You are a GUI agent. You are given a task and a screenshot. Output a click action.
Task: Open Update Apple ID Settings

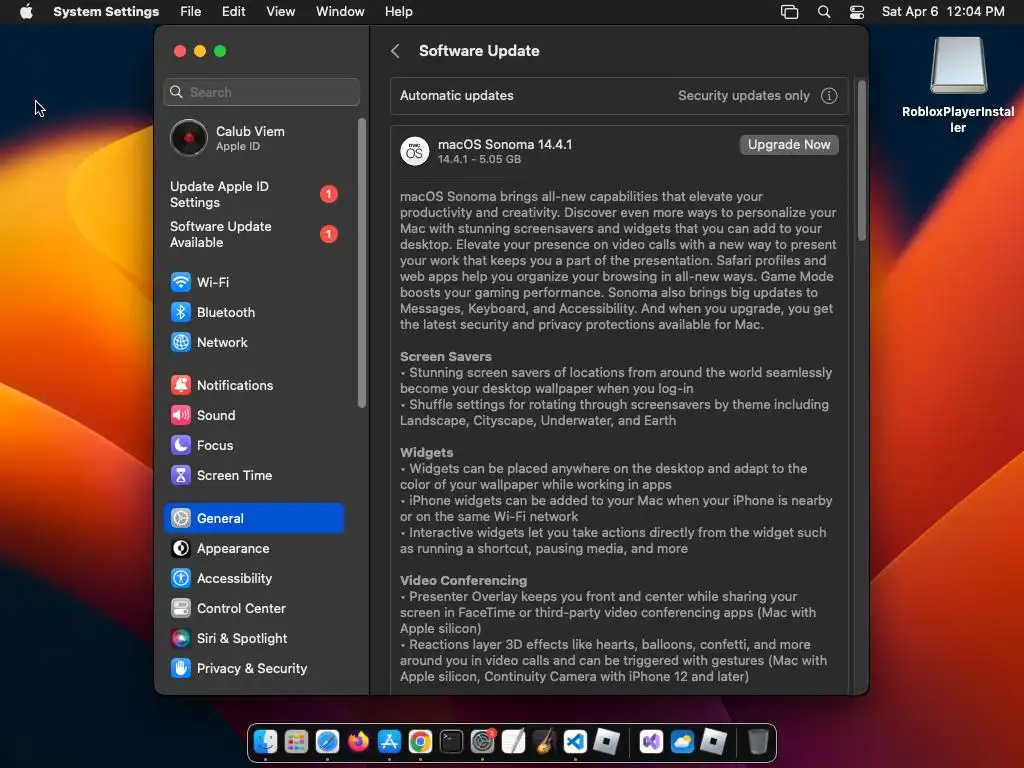point(253,194)
